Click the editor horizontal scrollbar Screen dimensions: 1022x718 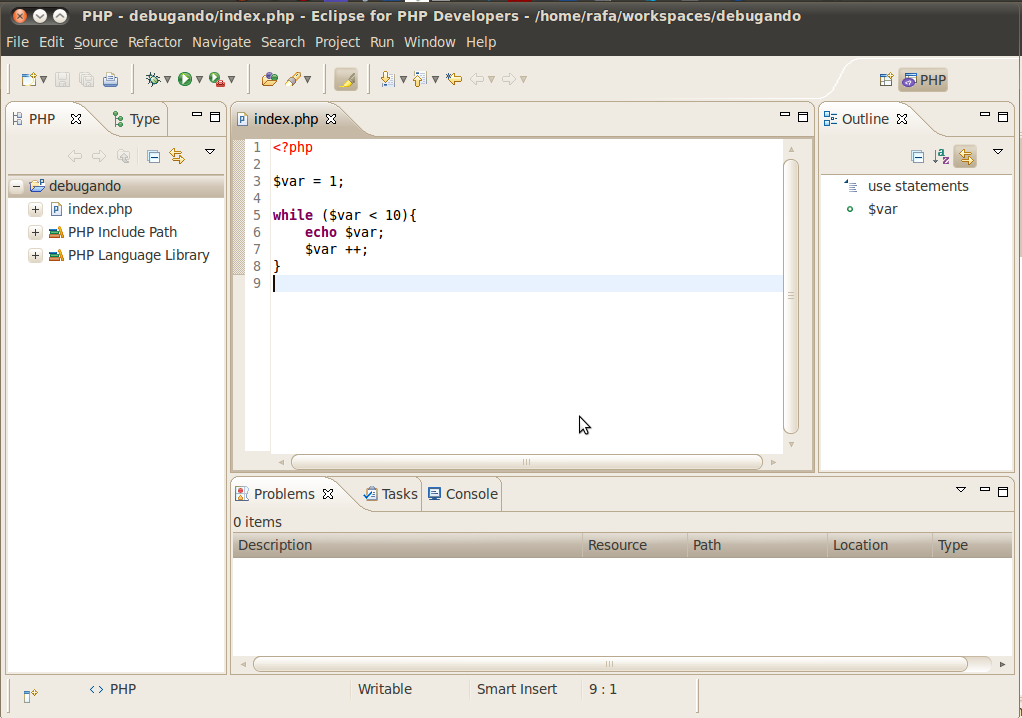point(527,462)
